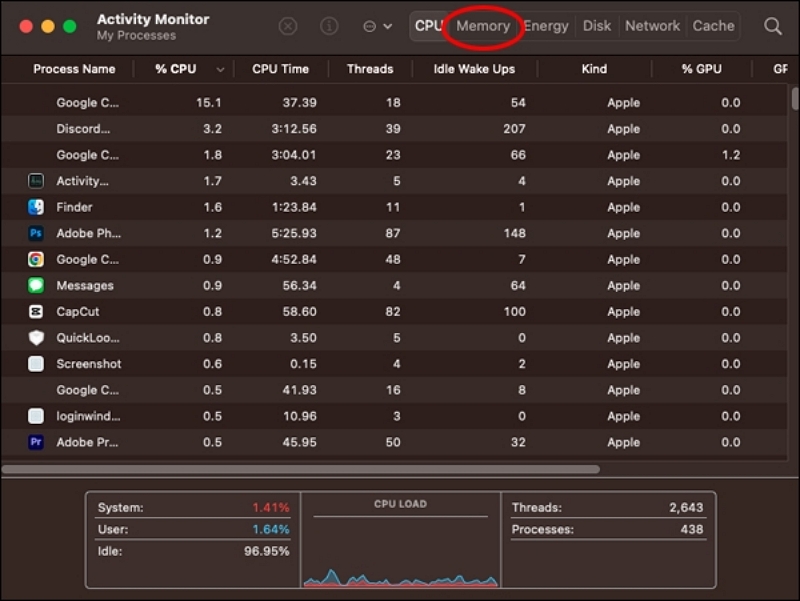Screen dimensions: 800x601
Task: Click the QuickLoo... process name
Action: click(88, 338)
